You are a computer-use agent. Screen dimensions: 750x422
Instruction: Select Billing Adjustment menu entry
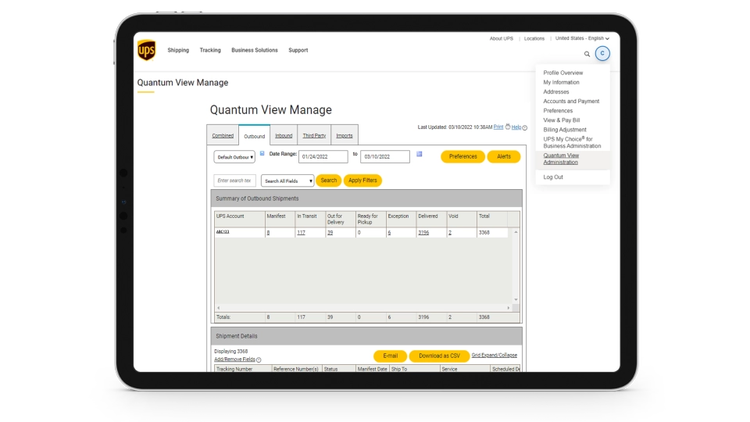565,130
